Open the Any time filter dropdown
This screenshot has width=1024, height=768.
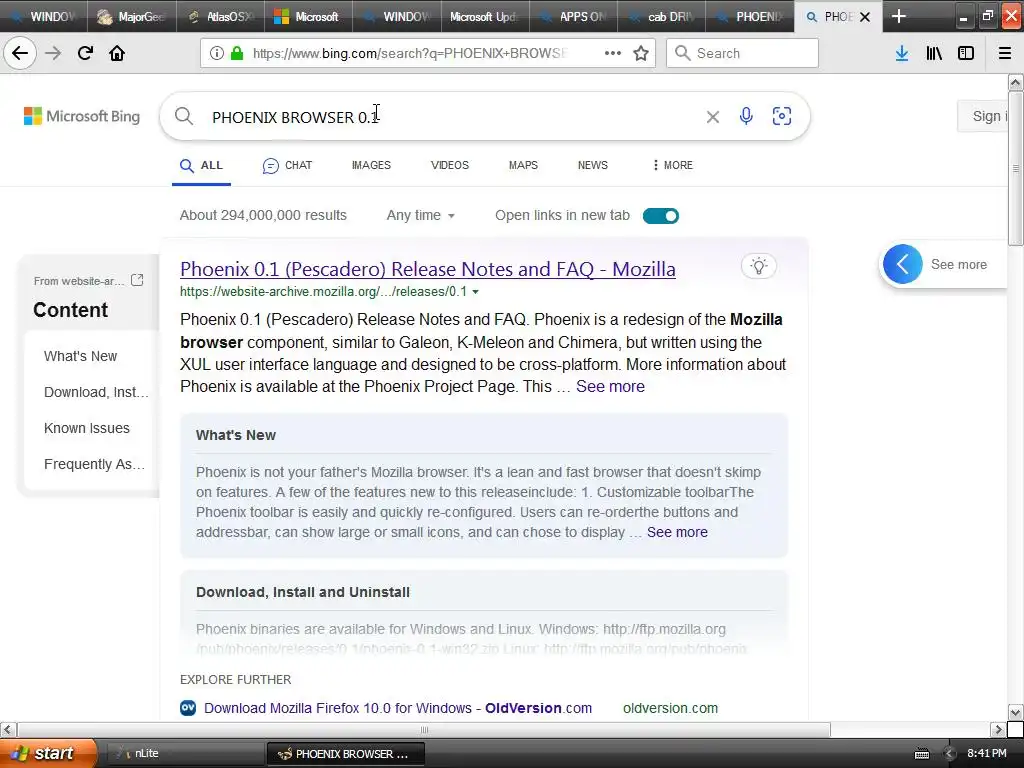pos(420,216)
